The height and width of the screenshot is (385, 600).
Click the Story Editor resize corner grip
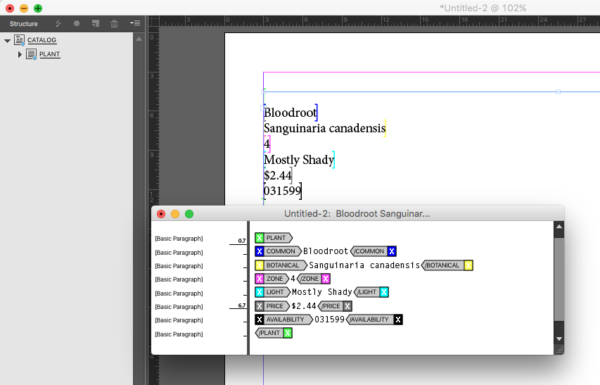pos(559,349)
